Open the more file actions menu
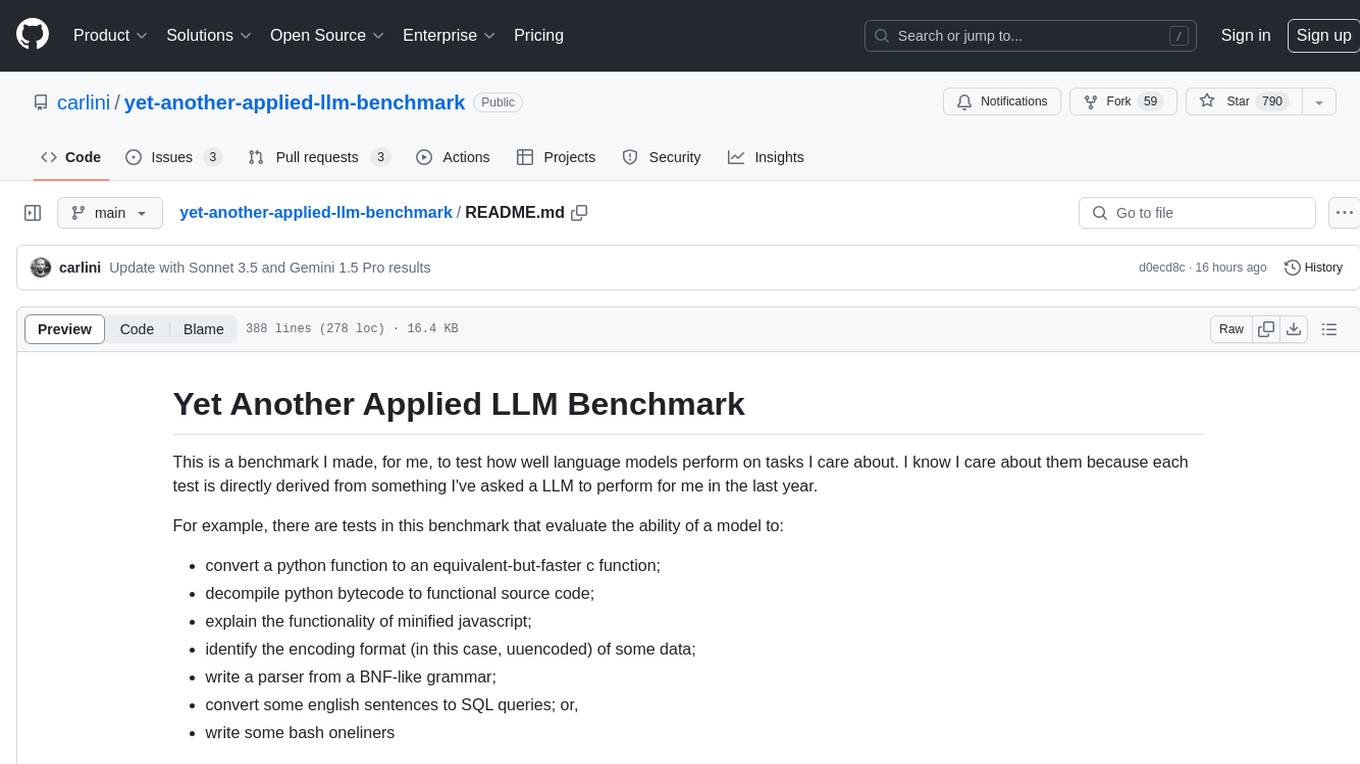This screenshot has height=764, width=1360. point(1344,213)
